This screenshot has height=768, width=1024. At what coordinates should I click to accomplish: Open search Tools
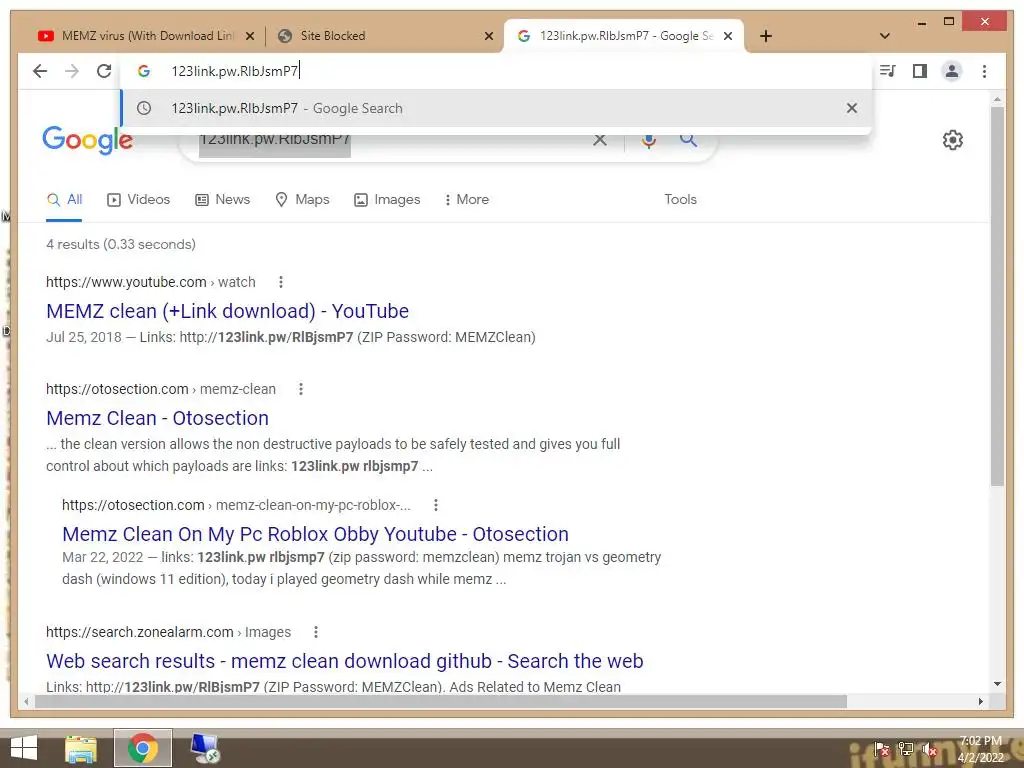point(680,200)
